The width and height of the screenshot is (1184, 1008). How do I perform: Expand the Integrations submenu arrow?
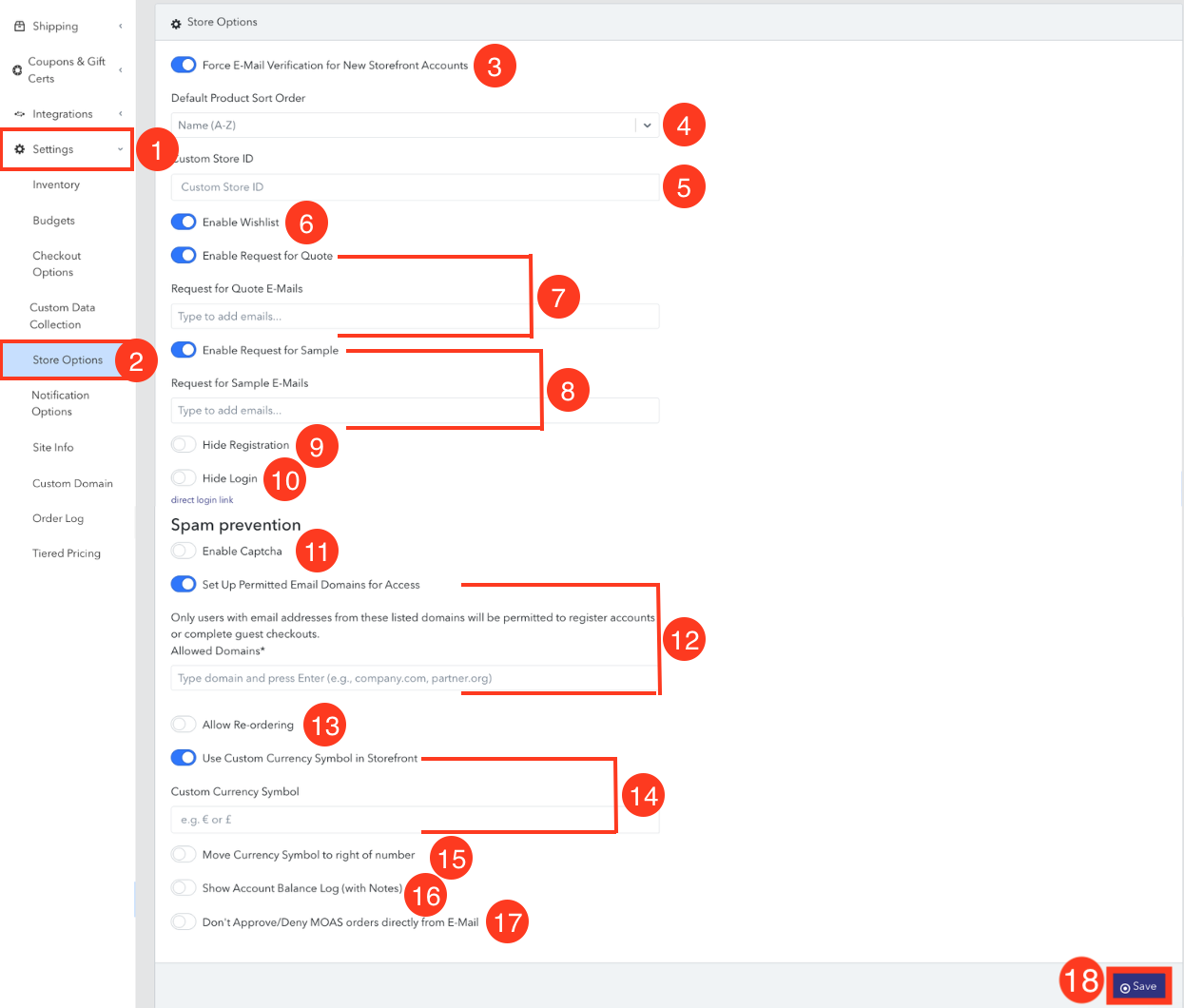coord(121,114)
